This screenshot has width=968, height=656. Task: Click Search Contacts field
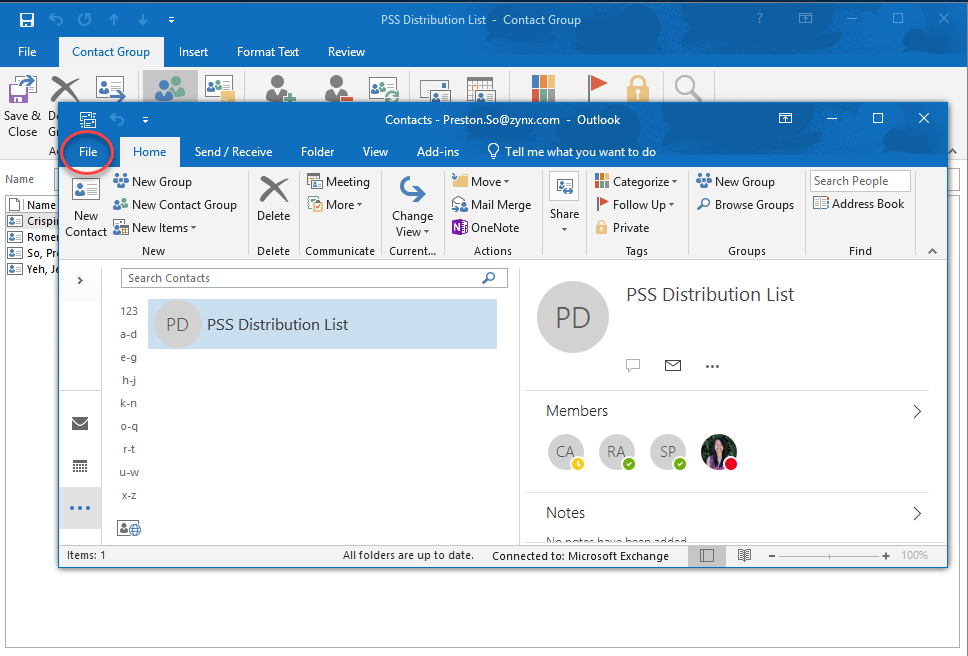(314, 278)
